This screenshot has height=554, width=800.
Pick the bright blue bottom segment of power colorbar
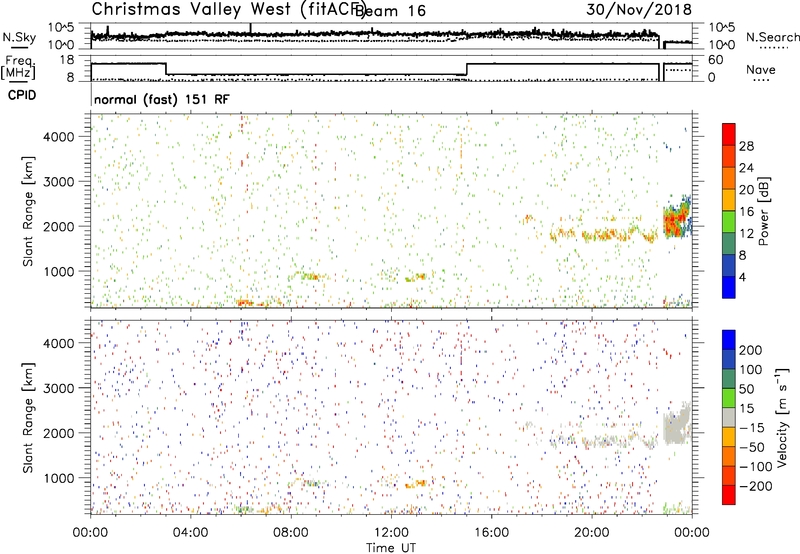click(x=729, y=288)
